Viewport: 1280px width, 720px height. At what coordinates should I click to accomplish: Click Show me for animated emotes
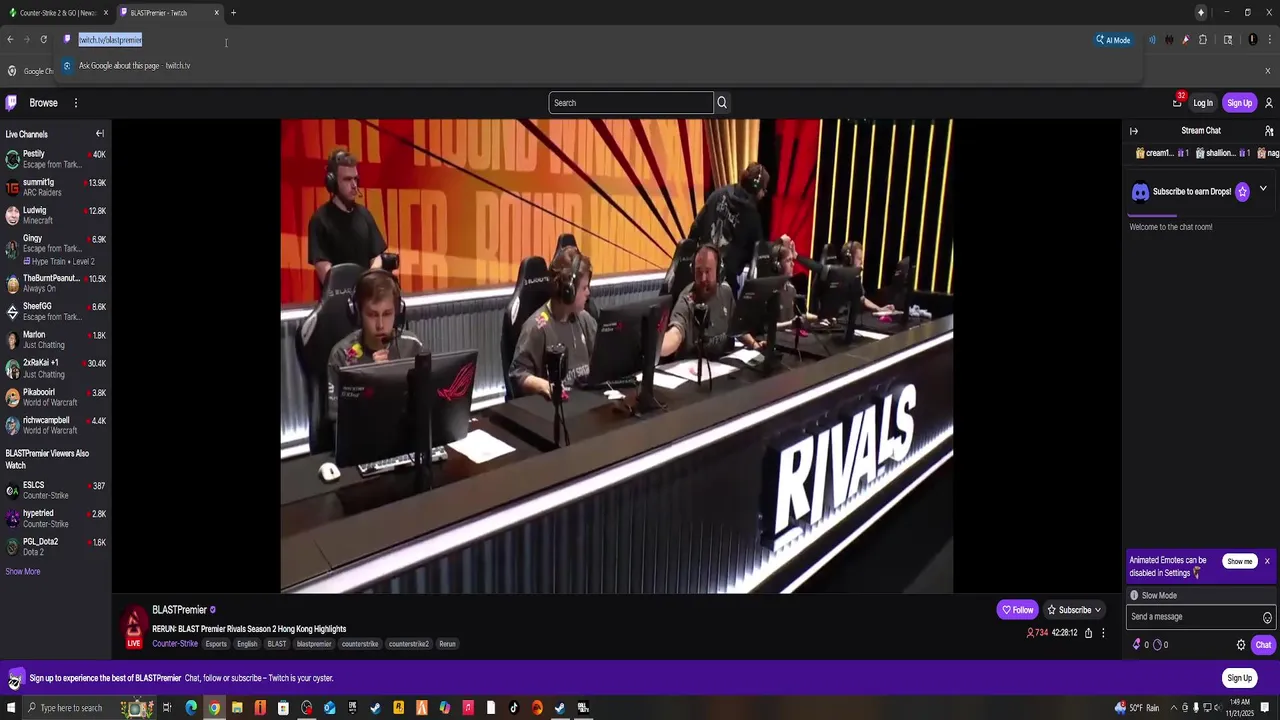tap(1239, 562)
